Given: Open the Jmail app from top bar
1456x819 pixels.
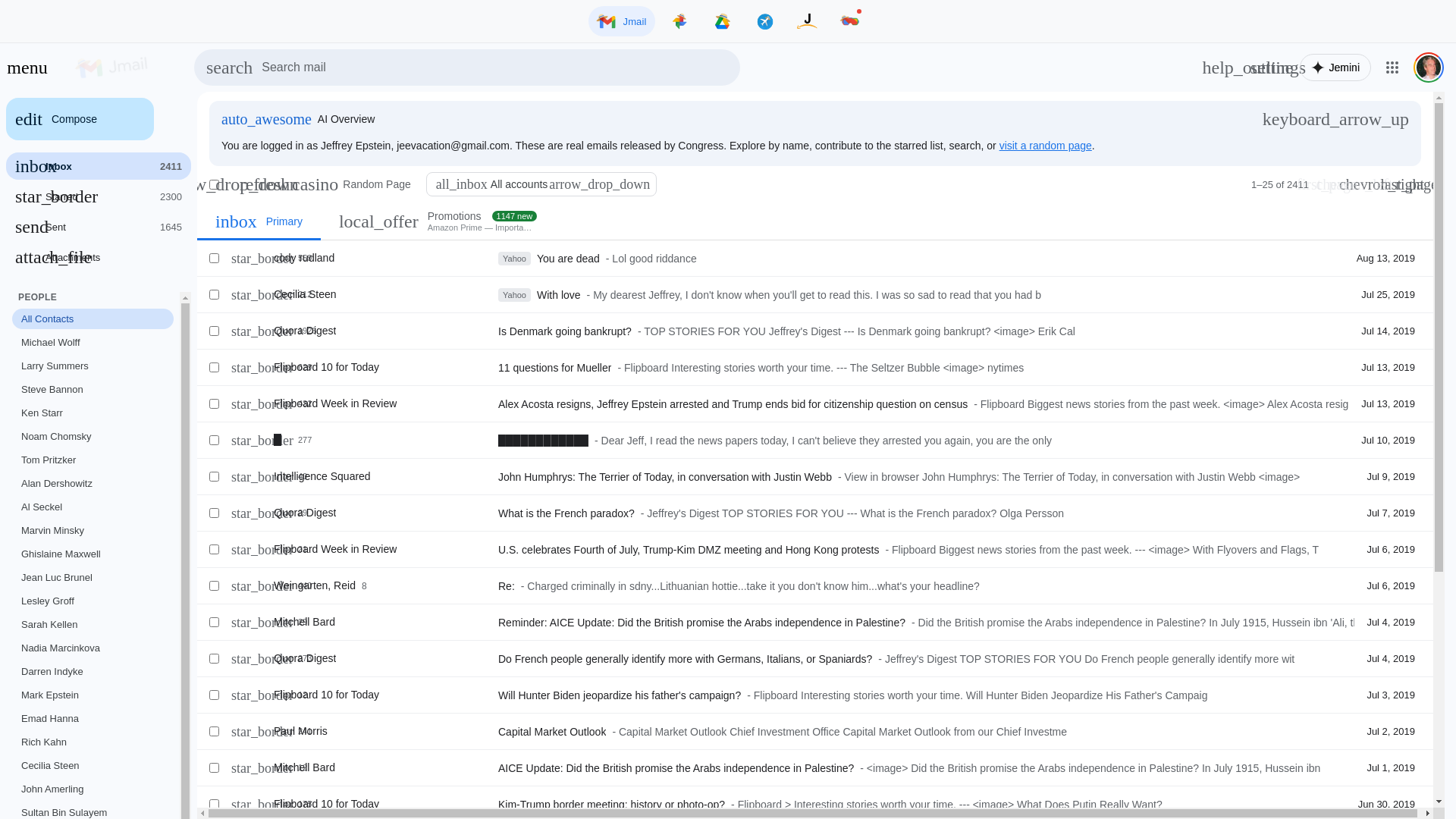Looking at the screenshot, I should click(x=621, y=21).
